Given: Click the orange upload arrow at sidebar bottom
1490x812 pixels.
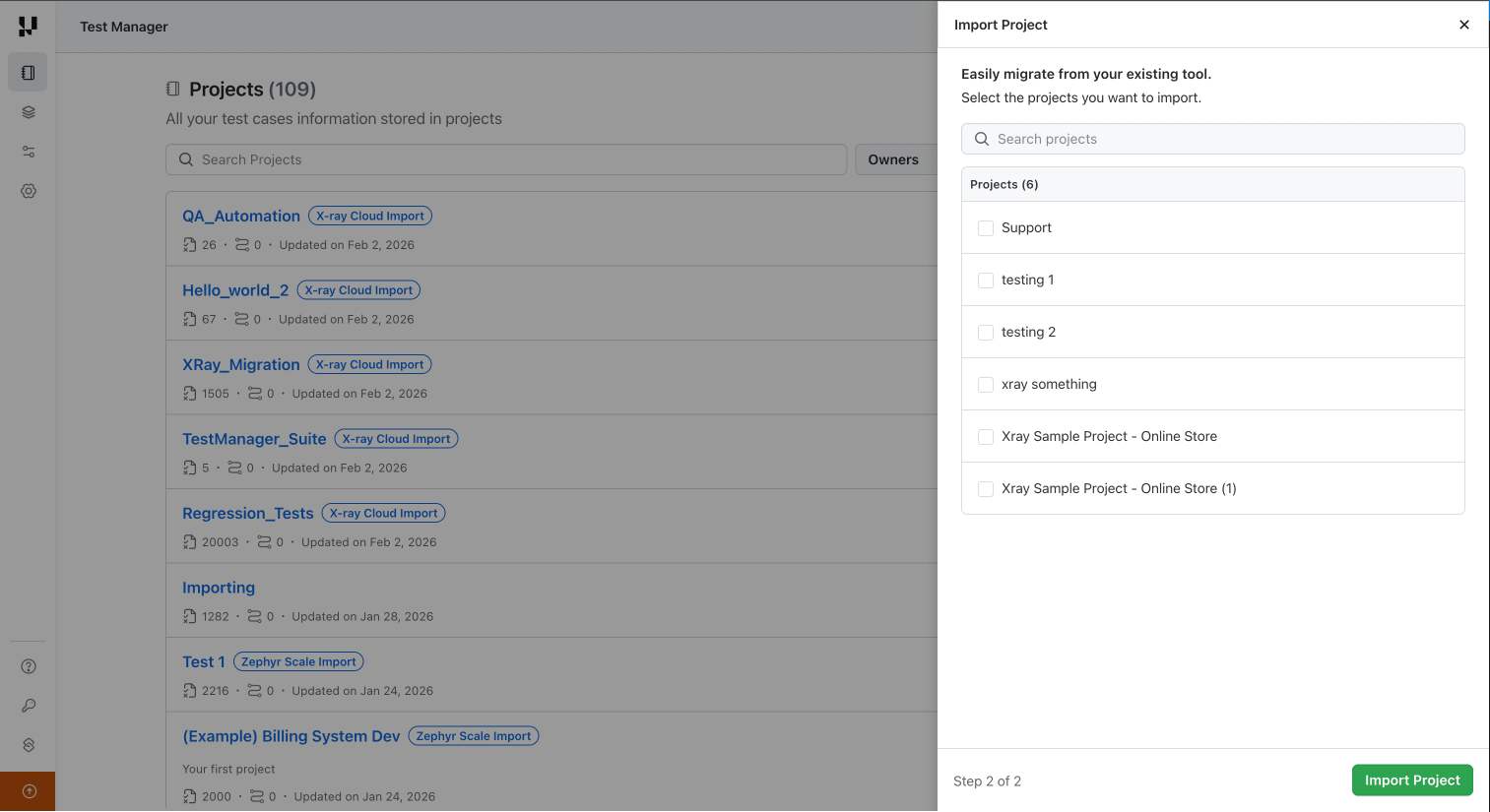Looking at the screenshot, I should (28, 790).
